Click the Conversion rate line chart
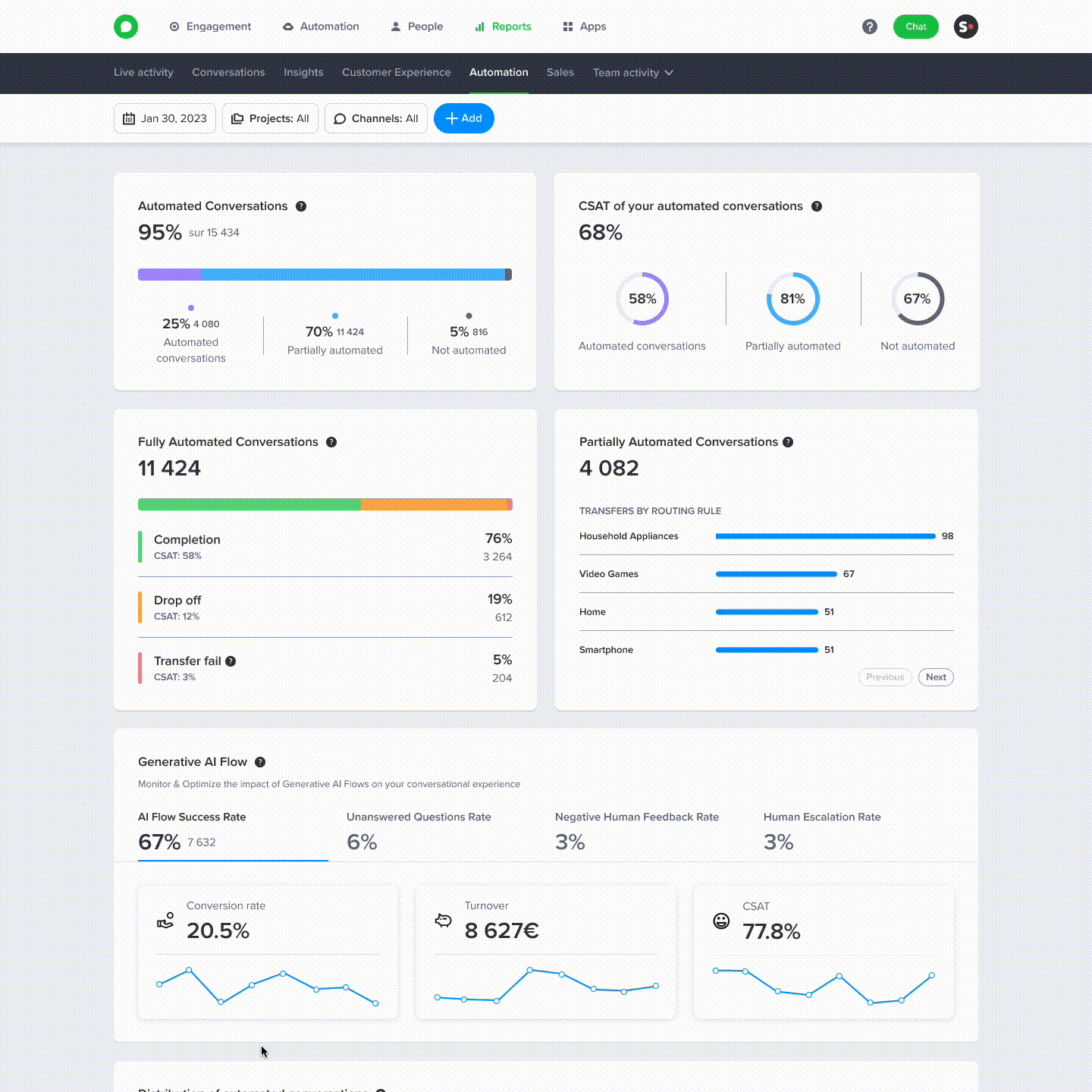1092x1092 pixels. 268,986
